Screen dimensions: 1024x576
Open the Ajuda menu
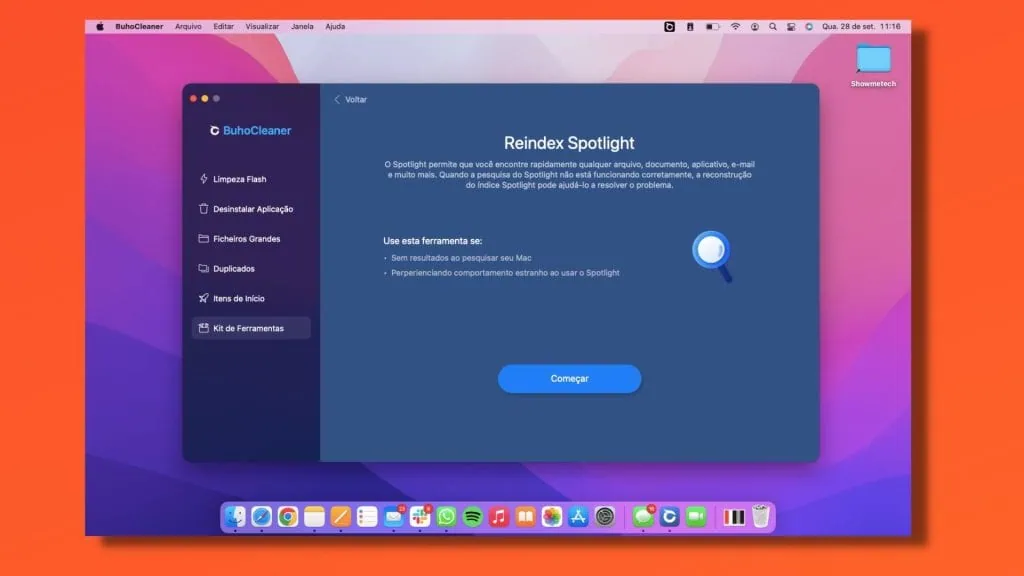[335, 27]
